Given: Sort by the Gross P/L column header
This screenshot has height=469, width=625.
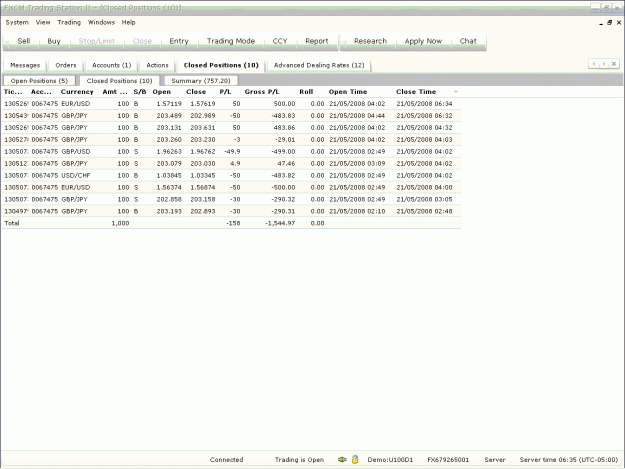Looking at the screenshot, I should [262, 92].
